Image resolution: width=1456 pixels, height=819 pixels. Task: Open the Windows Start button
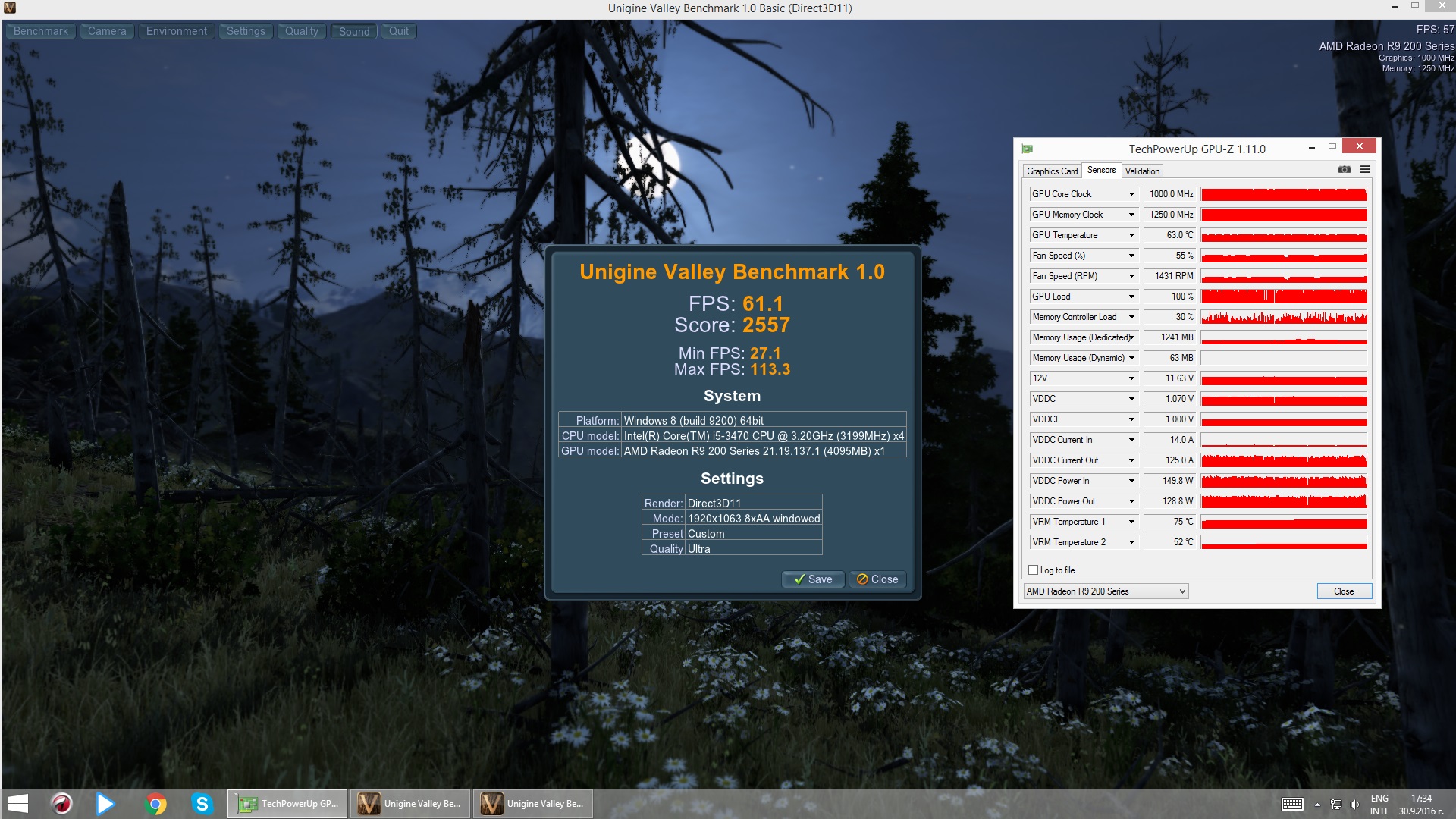click(x=17, y=804)
